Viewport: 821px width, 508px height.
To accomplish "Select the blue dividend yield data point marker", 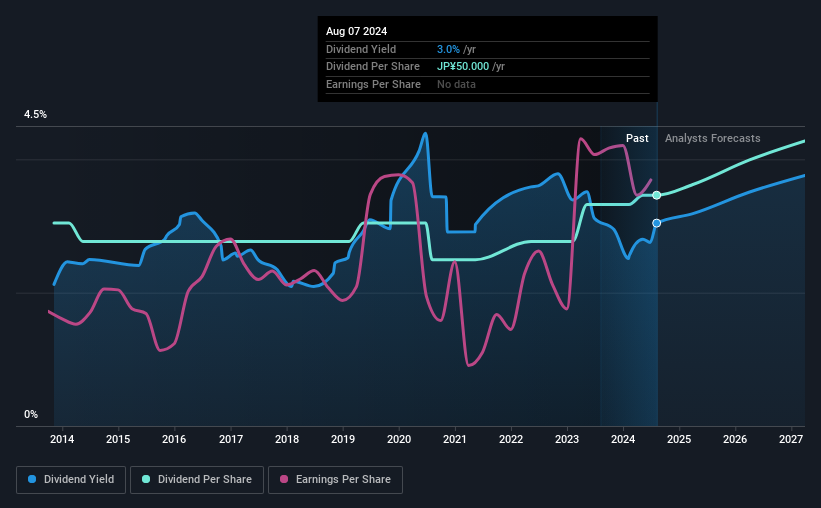I will point(657,223).
